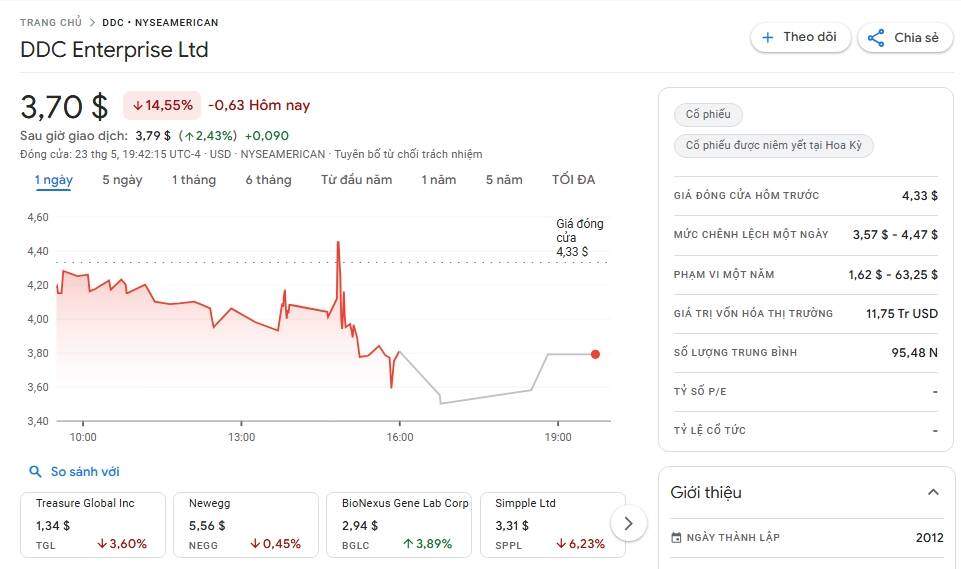The width and height of the screenshot is (961, 569).
Task: Open Tuyên bố từ chối trách nhiệm link
Action: 408,154
